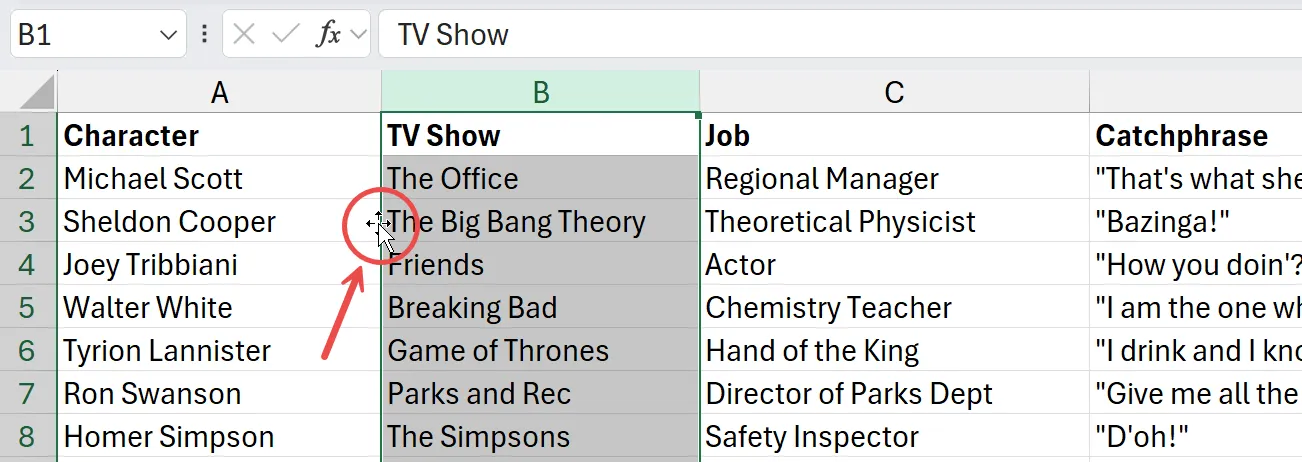This screenshot has width=1302, height=462.
Task: Click the three-dot handle beside Name Box
Action: click(x=205, y=35)
